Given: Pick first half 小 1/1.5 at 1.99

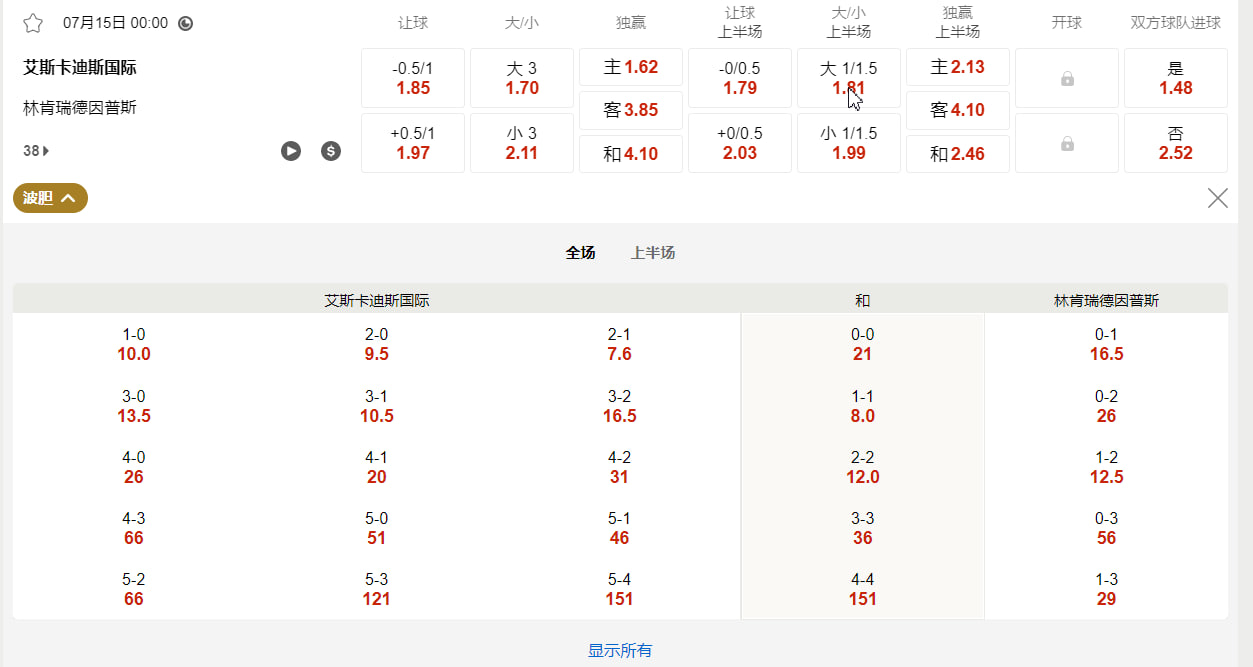Looking at the screenshot, I should [x=849, y=143].
